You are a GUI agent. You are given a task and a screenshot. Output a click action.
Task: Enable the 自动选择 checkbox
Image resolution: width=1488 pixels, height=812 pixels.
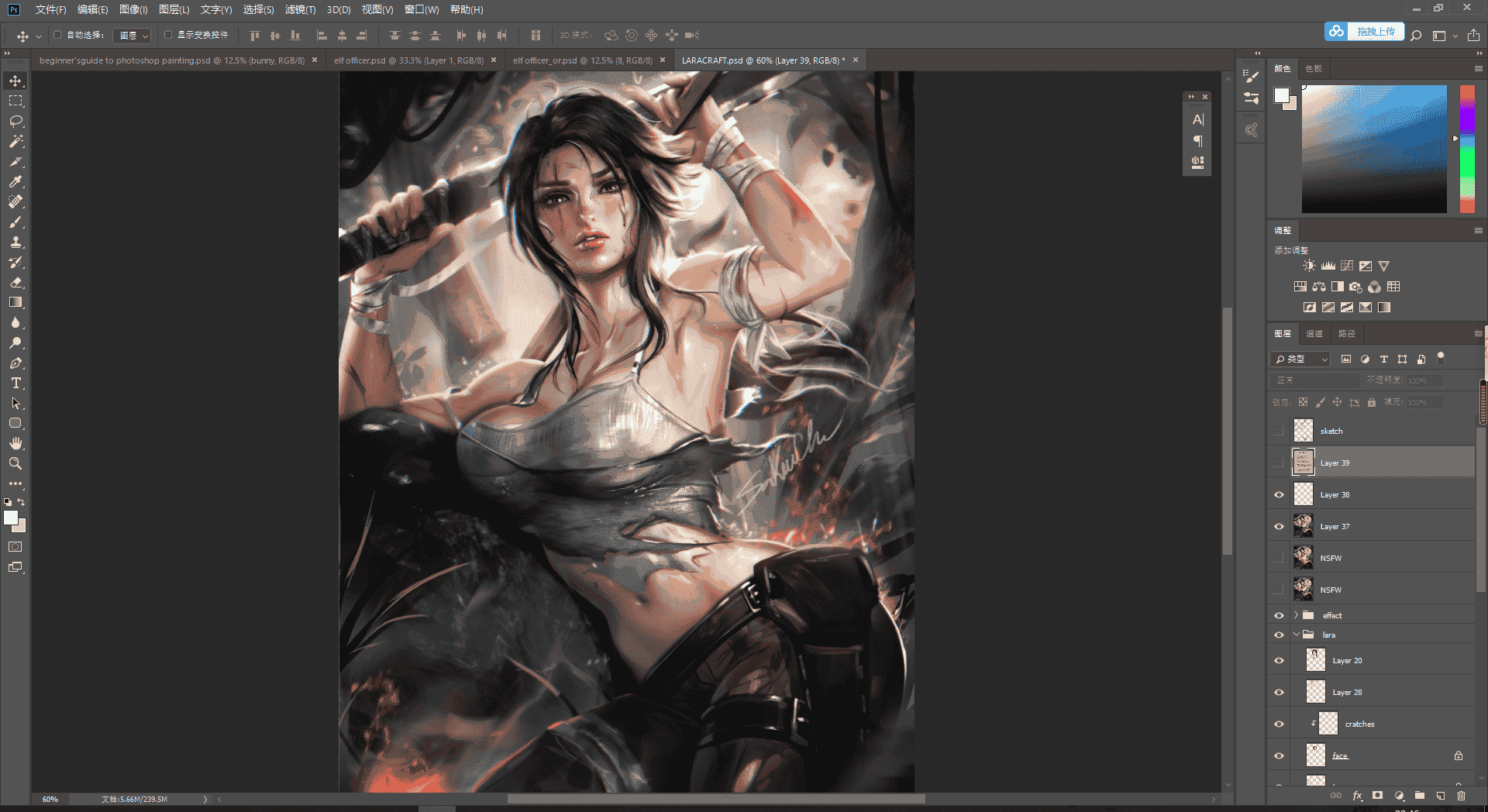(x=57, y=35)
